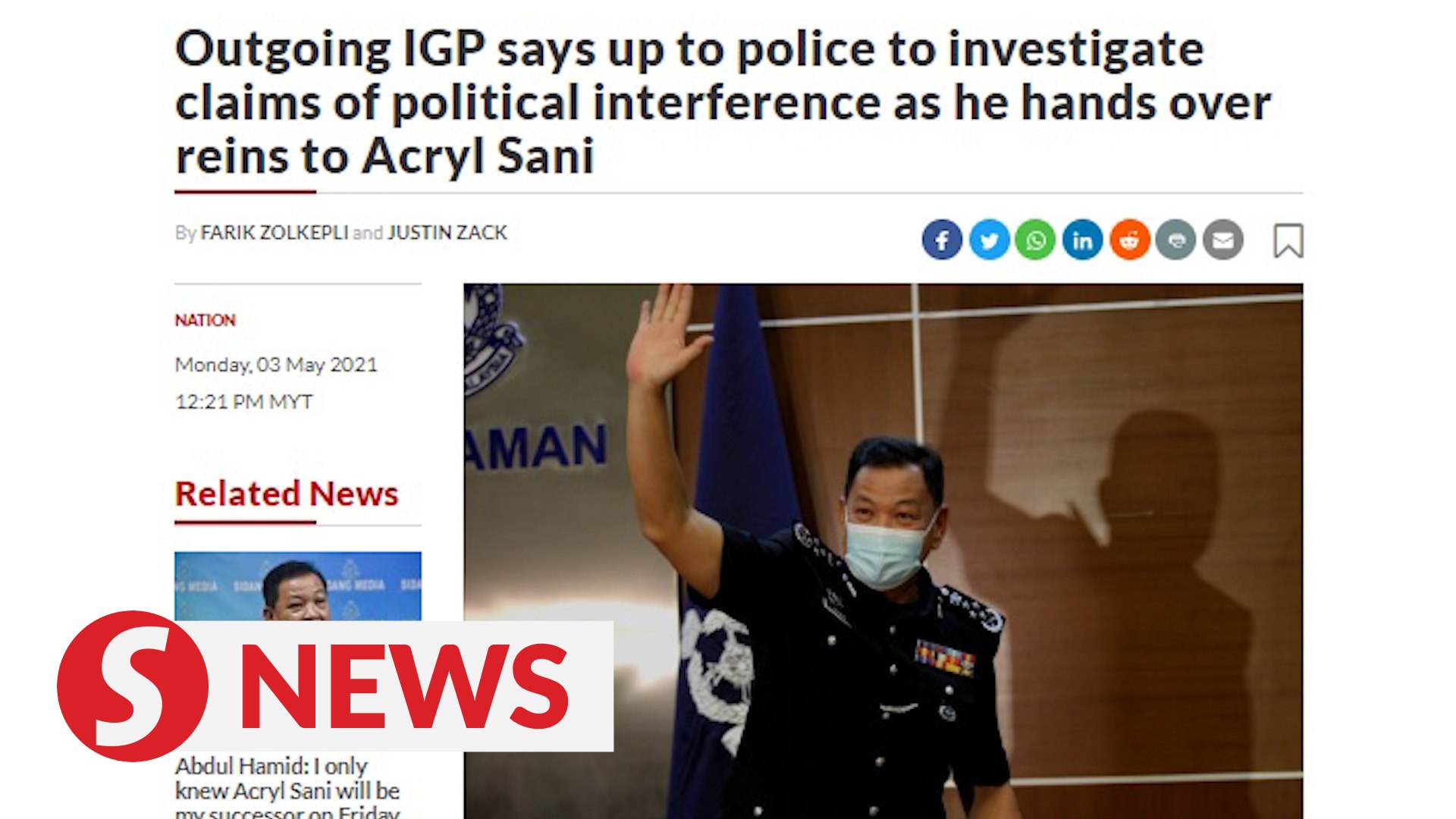Share article through WhatsApp icon

coord(1035,240)
